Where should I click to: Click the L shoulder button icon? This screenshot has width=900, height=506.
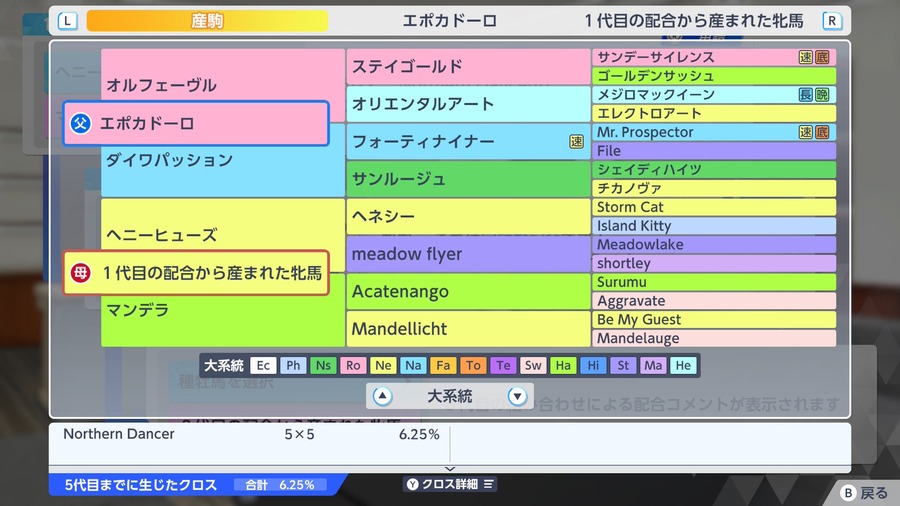point(68,21)
